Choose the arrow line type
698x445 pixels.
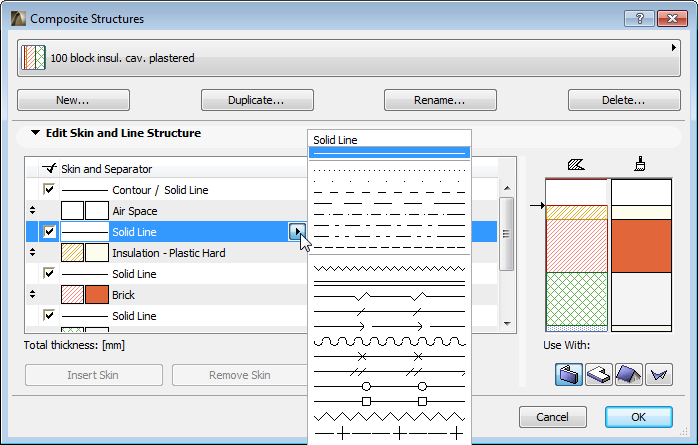390,327
